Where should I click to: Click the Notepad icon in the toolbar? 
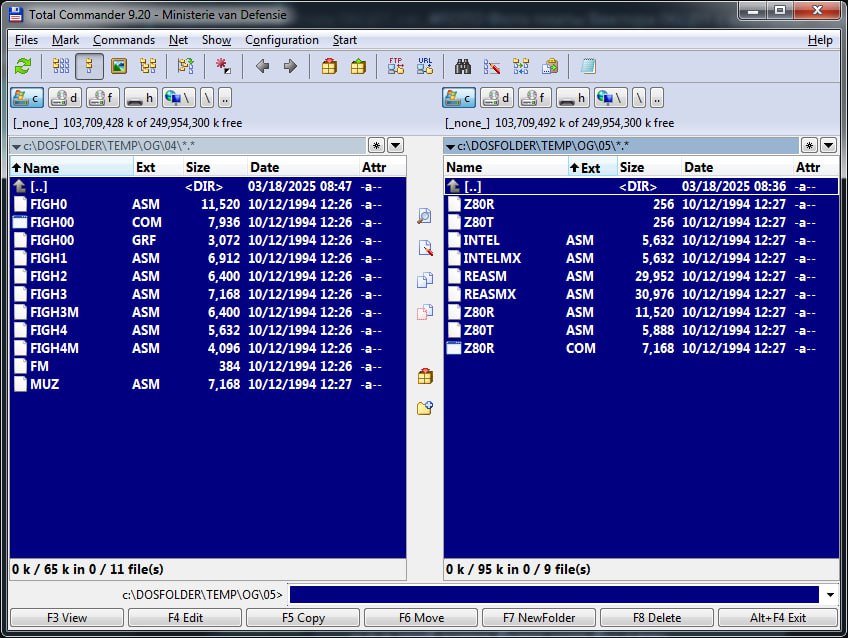(x=588, y=67)
